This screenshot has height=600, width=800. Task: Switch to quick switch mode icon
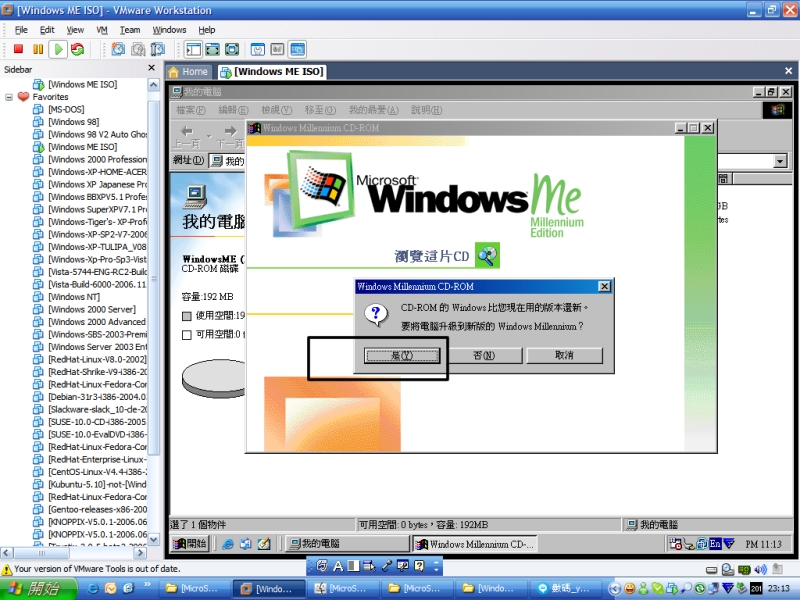coord(212,49)
